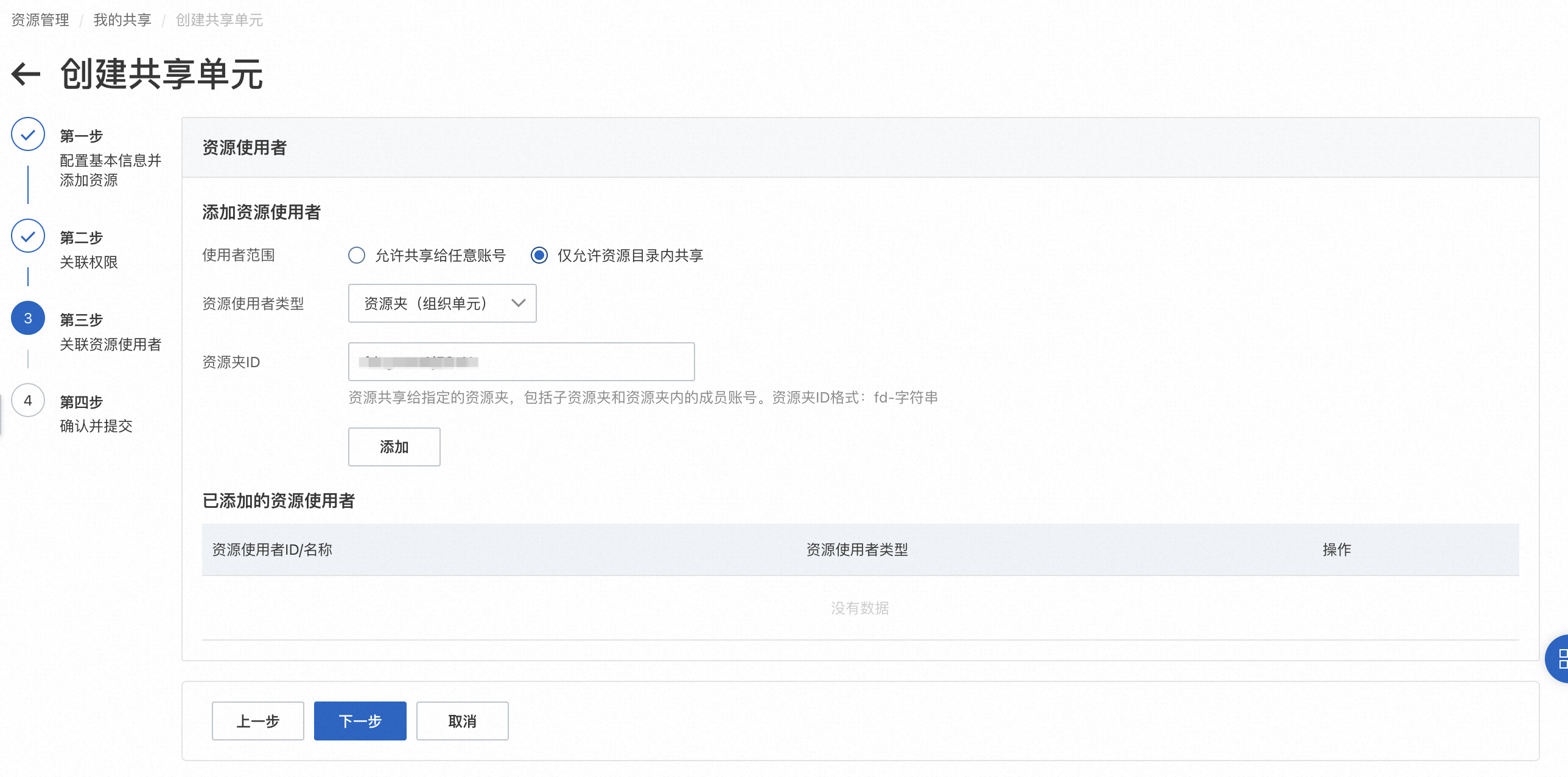The width and height of the screenshot is (1568, 777).
Task: Click the 资源使用者ID/名称 column header
Action: click(x=272, y=550)
